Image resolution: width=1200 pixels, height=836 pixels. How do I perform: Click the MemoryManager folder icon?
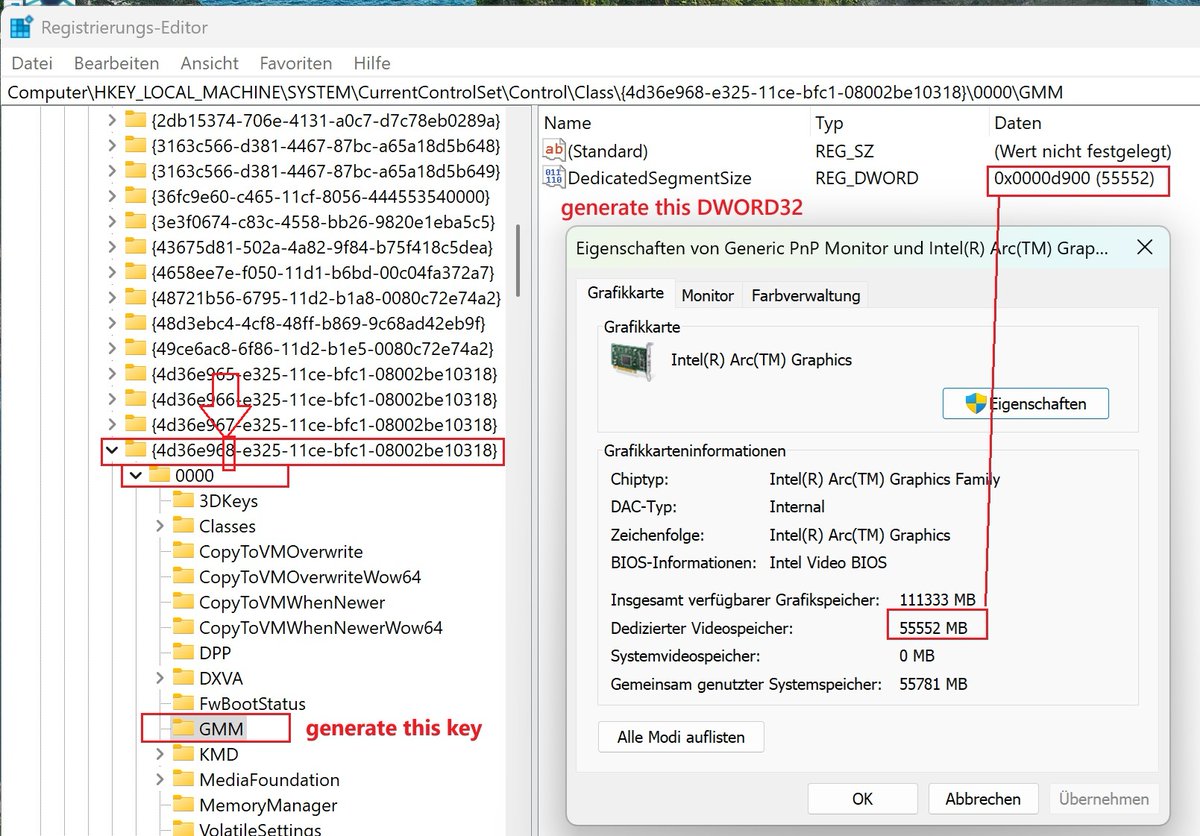183,805
